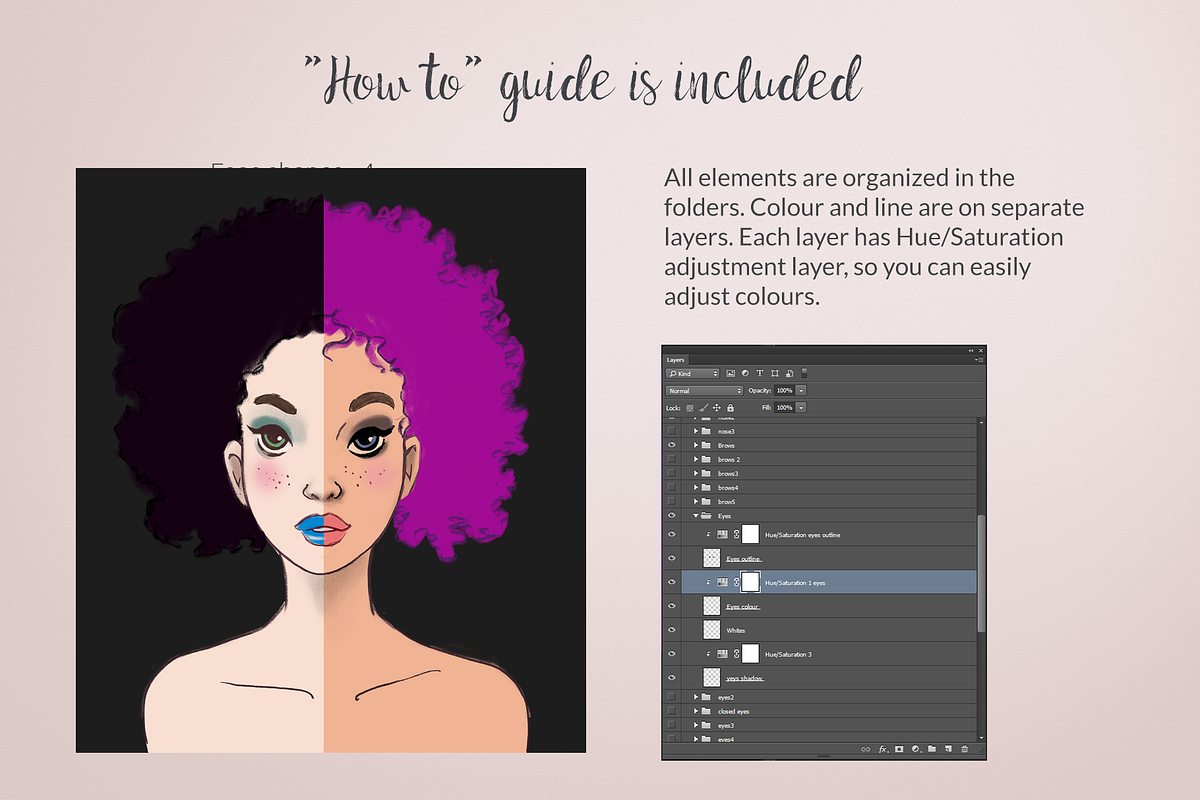
Task: Select the eyes3 group
Action: [829, 725]
